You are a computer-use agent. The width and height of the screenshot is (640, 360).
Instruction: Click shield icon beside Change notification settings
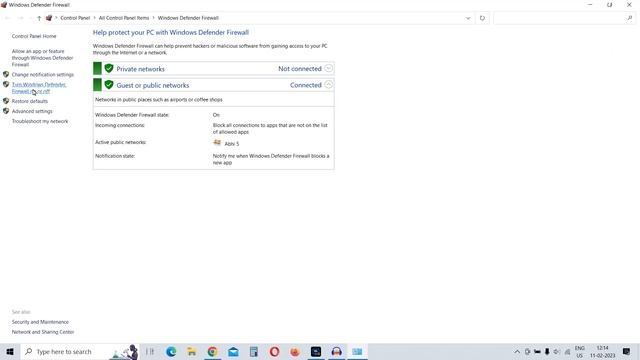[x=6, y=74]
